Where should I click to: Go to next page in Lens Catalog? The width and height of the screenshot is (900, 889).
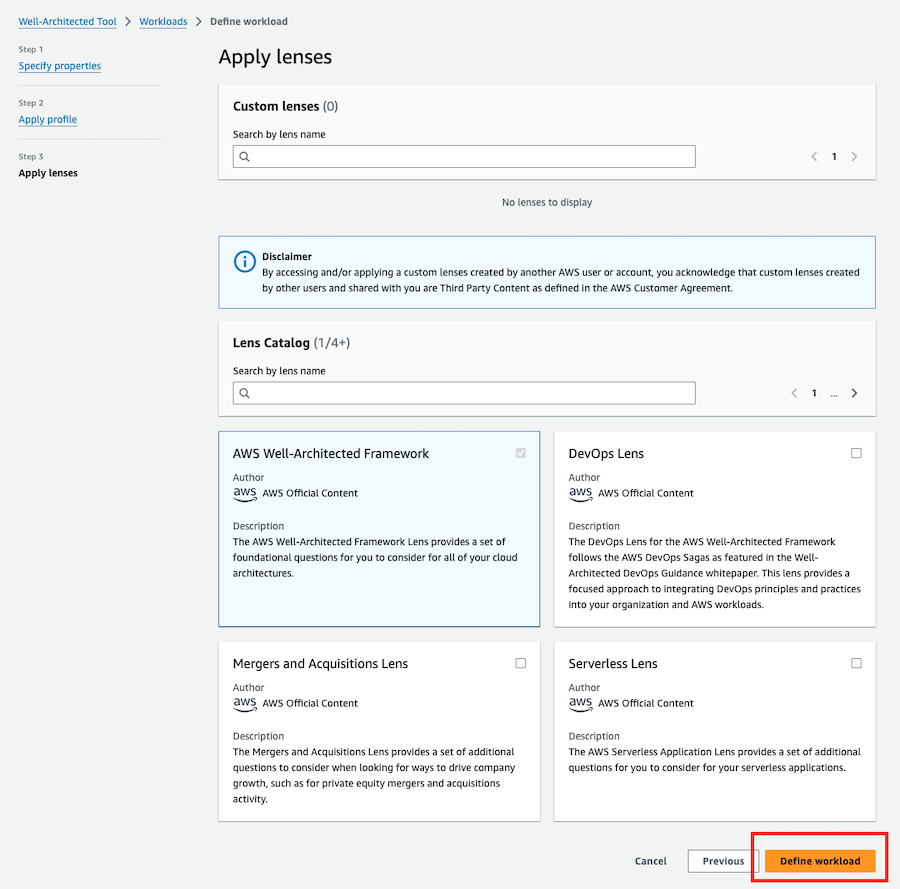[x=854, y=393]
